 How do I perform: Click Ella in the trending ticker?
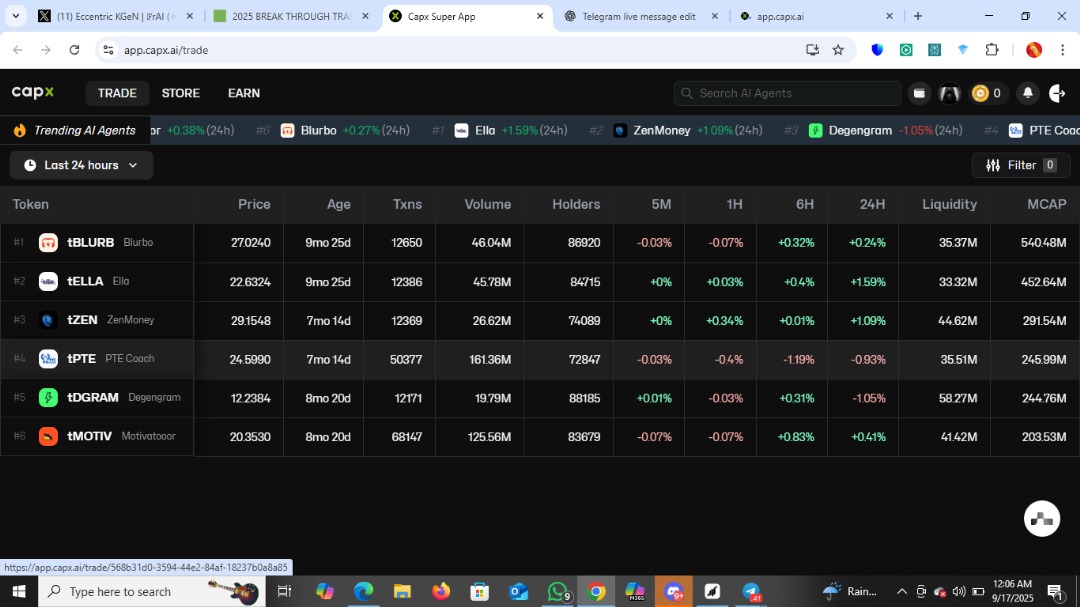[485, 130]
